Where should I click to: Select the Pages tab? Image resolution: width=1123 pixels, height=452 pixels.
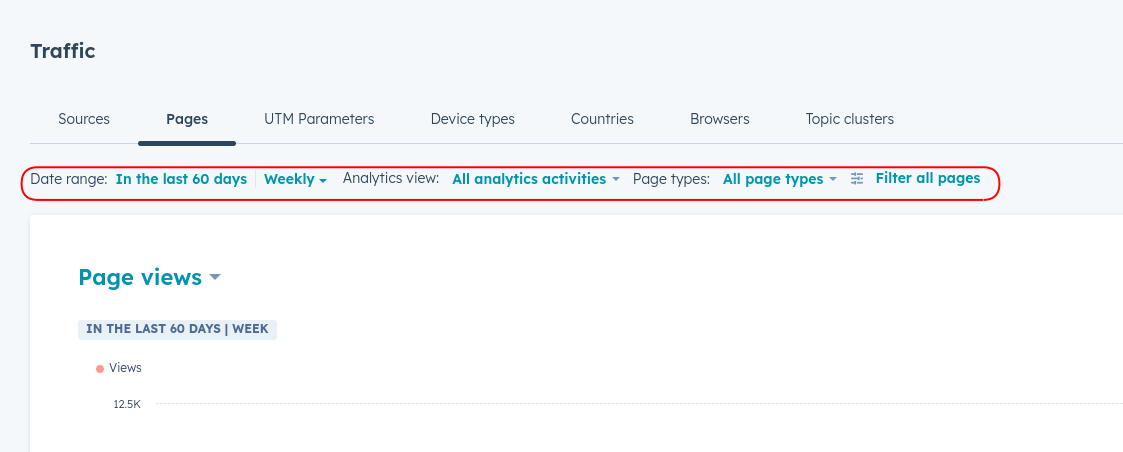click(x=187, y=119)
